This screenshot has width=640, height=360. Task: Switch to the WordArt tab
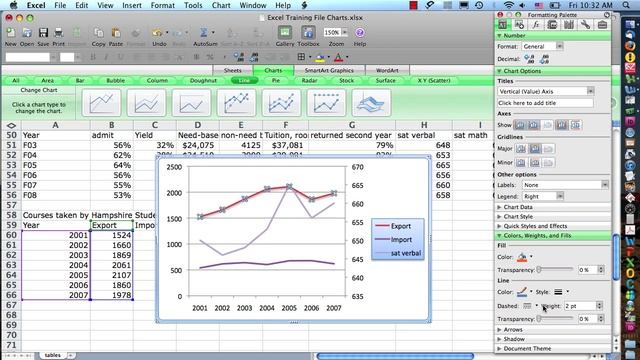pyautogui.click(x=387, y=70)
